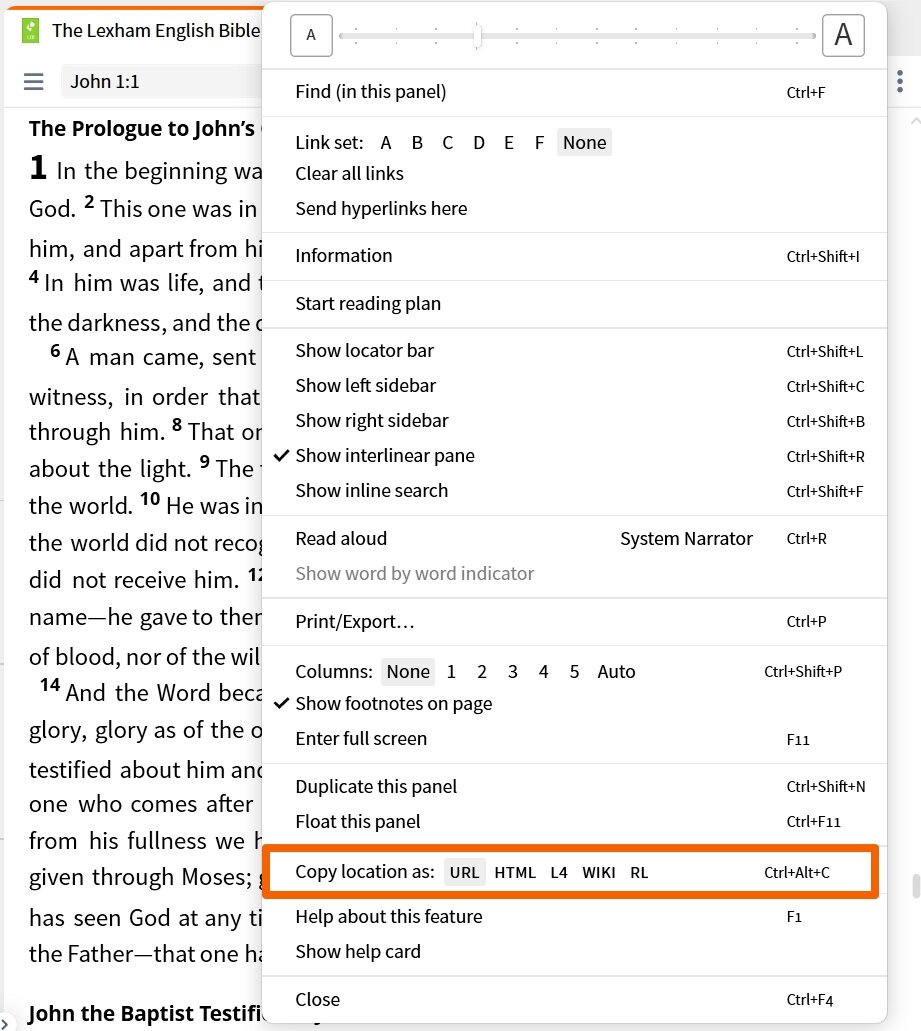Set Columns to None

408,672
